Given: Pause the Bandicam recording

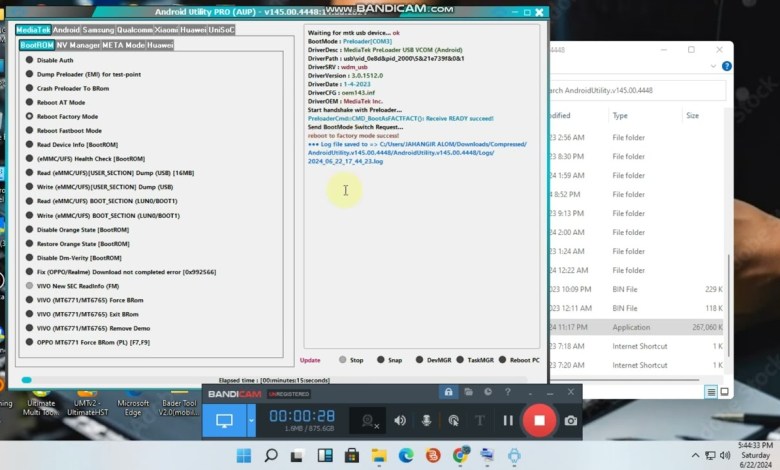Looking at the screenshot, I should tap(508, 421).
